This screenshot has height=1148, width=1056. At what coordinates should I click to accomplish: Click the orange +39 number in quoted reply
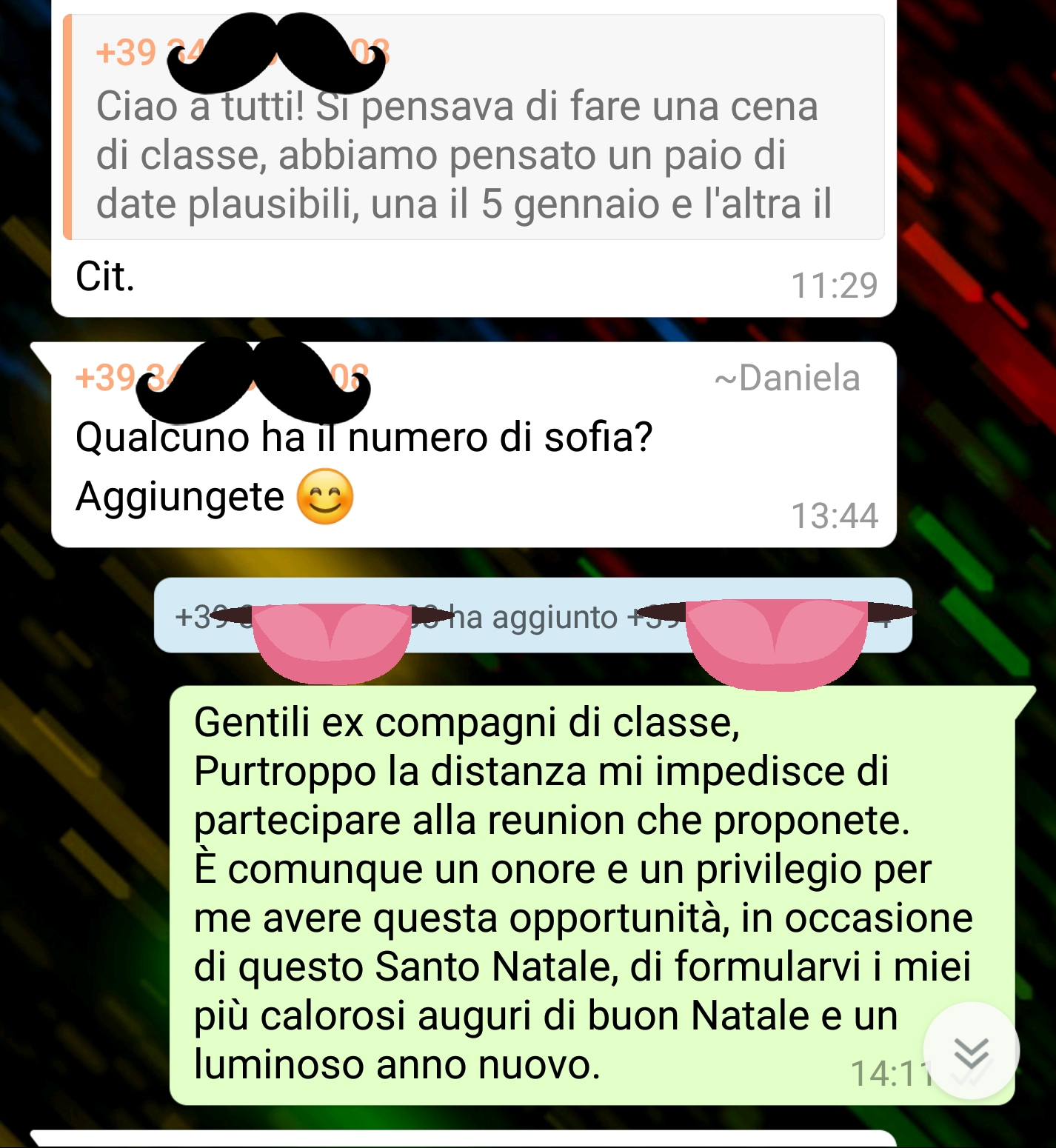click(x=127, y=53)
